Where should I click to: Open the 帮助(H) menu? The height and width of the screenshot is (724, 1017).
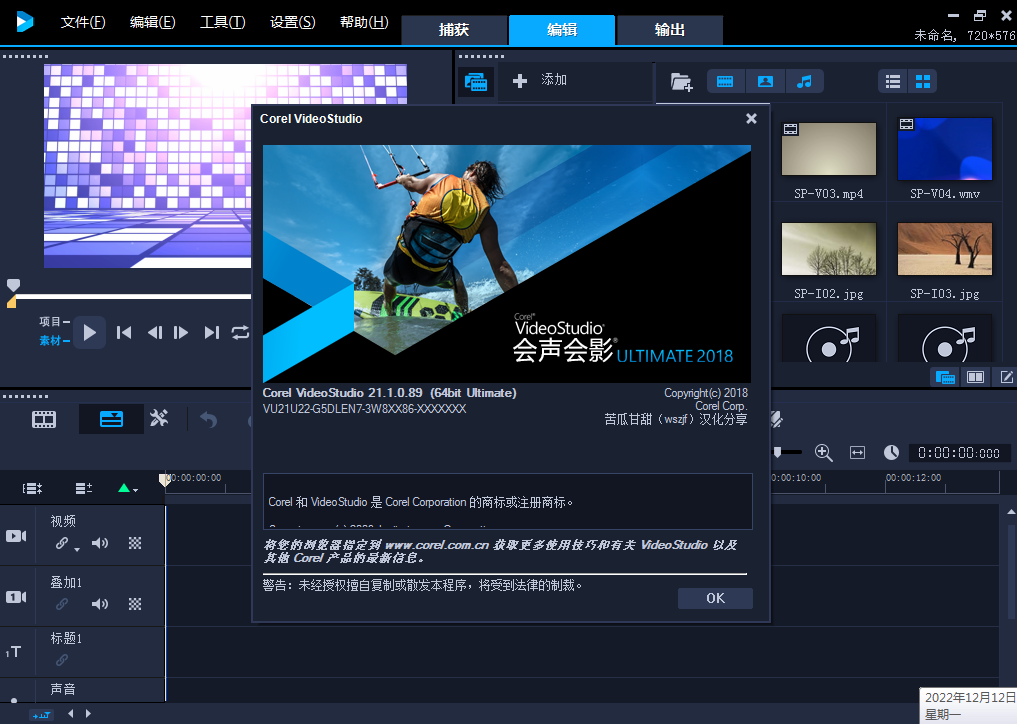point(364,22)
